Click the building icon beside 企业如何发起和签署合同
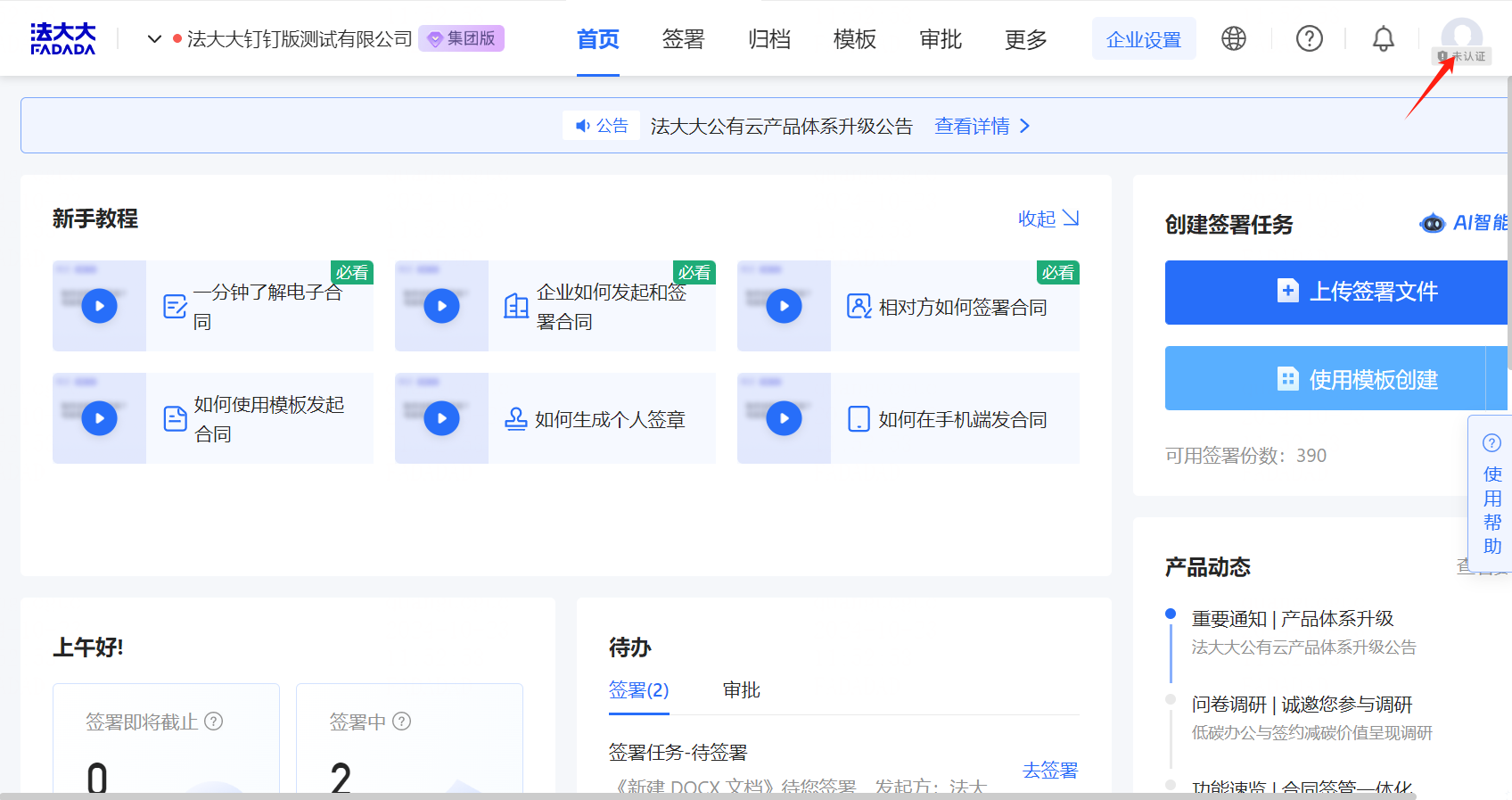The width and height of the screenshot is (1512, 800). pos(517,307)
